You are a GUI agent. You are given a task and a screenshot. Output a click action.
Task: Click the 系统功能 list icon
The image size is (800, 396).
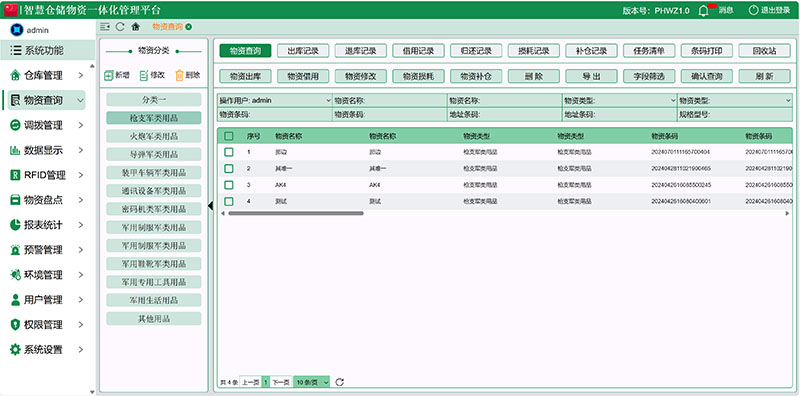point(16,51)
